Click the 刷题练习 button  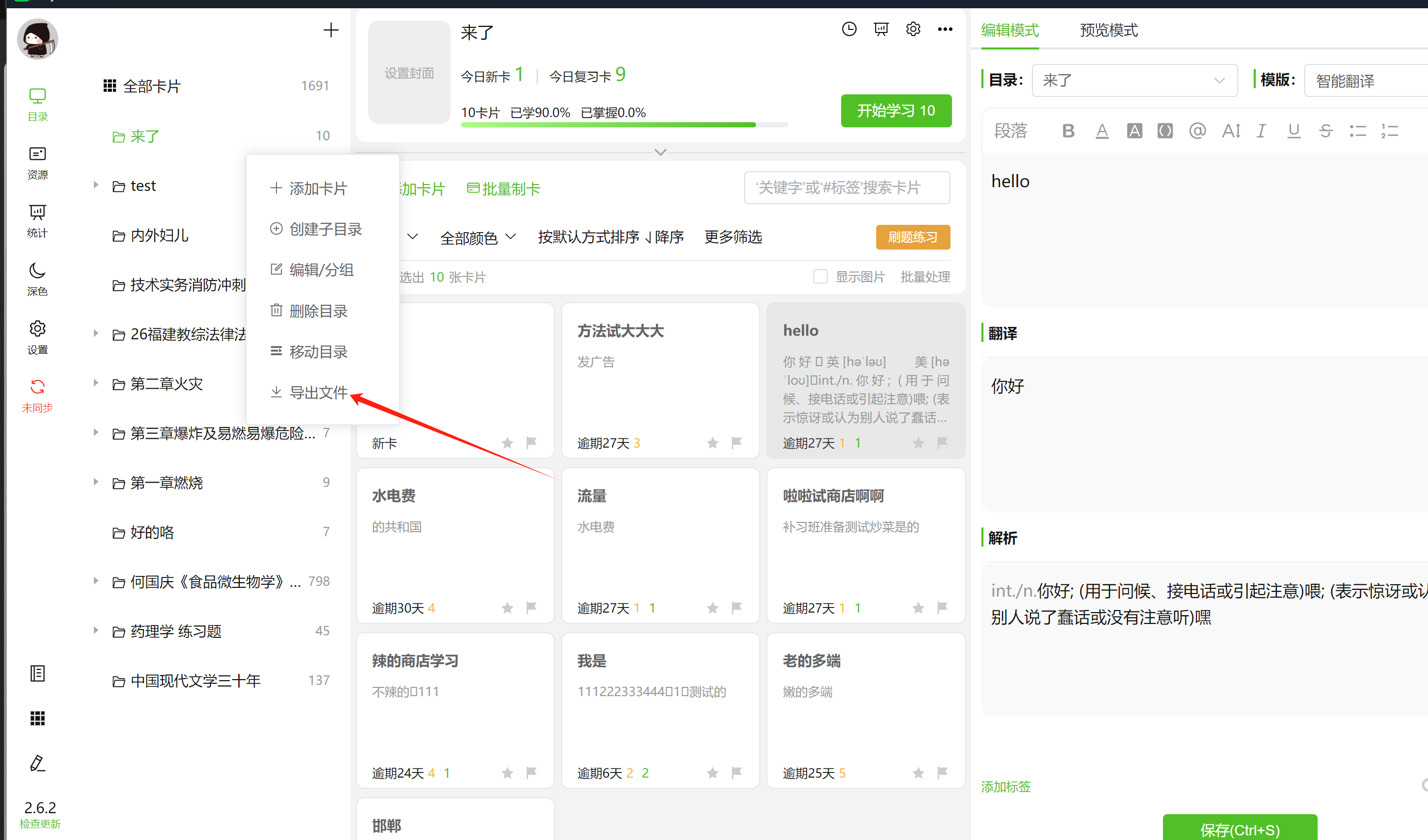[x=913, y=237]
